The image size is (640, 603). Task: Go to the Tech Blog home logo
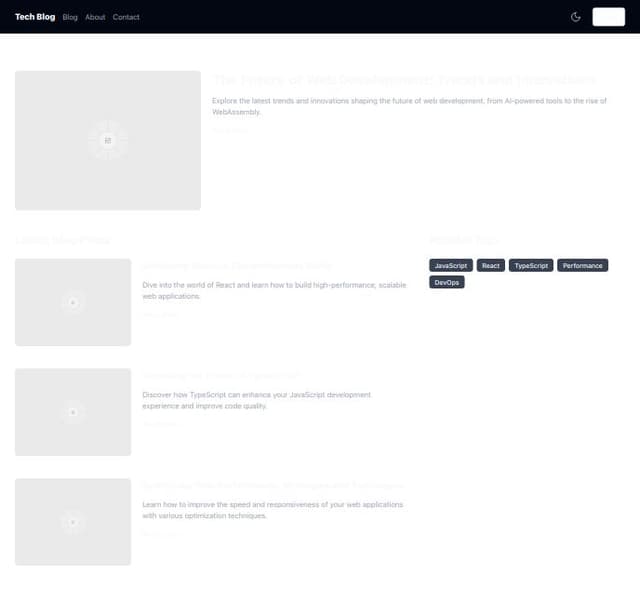35,17
